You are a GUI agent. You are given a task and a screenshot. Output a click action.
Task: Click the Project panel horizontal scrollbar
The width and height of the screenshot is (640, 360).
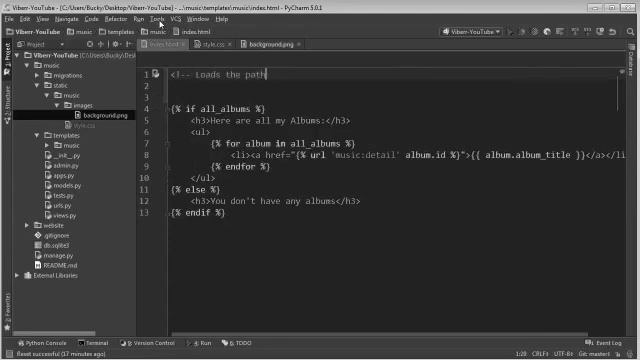point(54,333)
